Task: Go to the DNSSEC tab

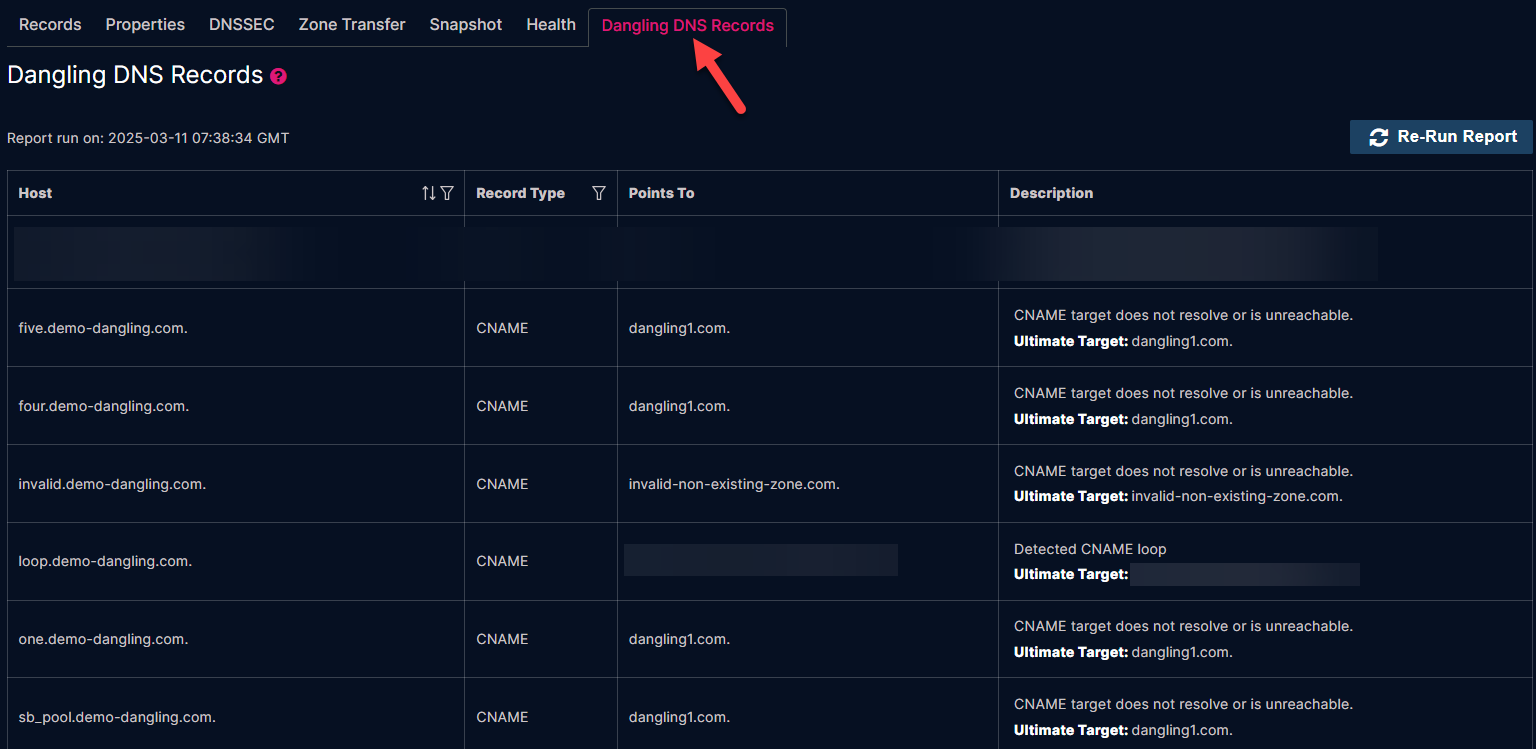Action: (241, 25)
